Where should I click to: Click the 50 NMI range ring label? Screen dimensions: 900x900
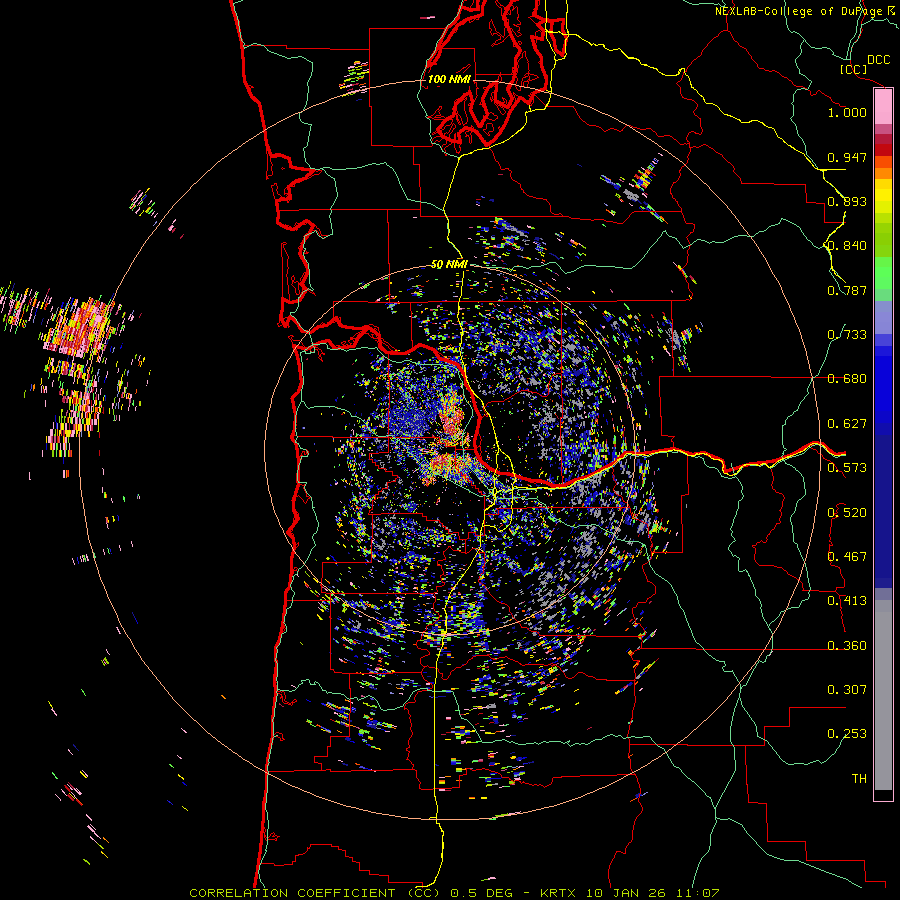[449, 264]
